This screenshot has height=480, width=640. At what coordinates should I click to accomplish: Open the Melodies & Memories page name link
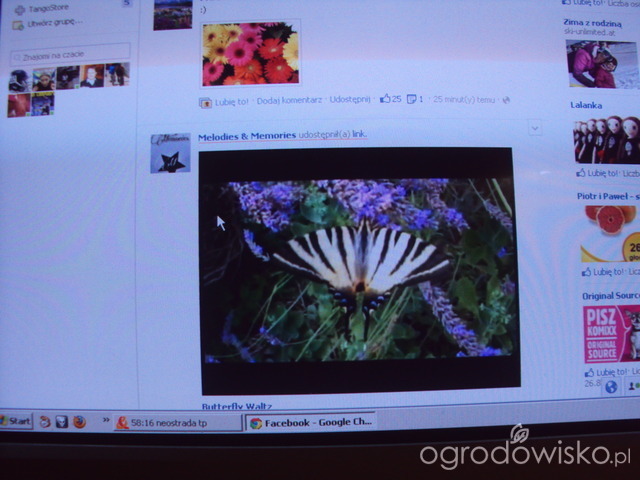point(247,135)
